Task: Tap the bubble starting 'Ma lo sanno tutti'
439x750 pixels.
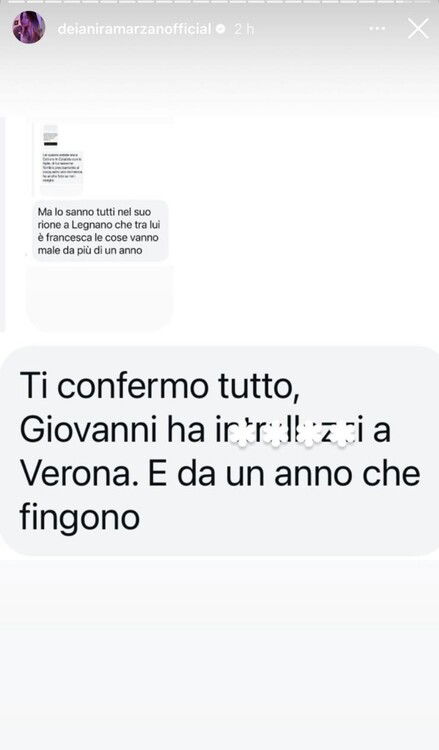Action: 100,231
